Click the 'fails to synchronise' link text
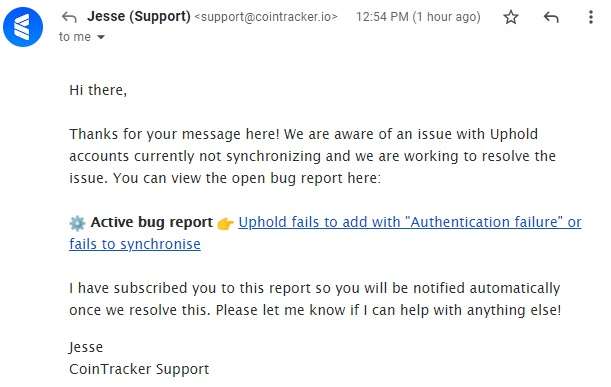The image size is (611, 387). (135, 244)
